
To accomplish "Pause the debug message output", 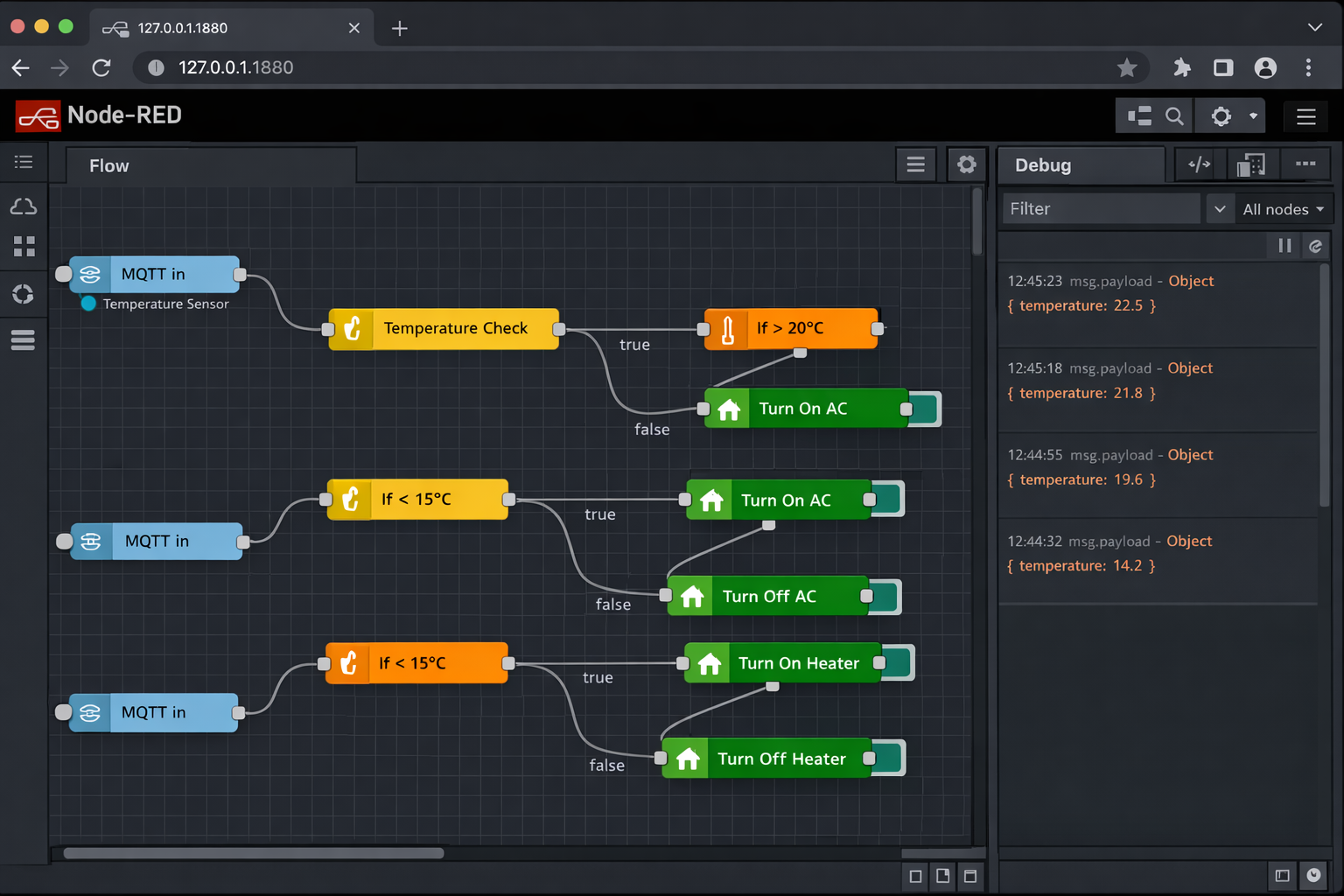I will click(x=1284, y=246).
